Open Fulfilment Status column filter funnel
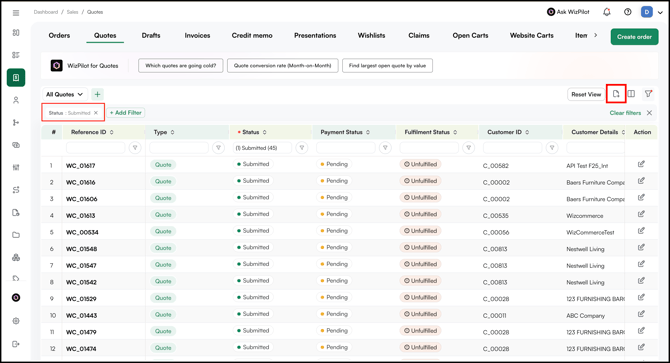This screenshot has width=670, height=363. (468, 148)
